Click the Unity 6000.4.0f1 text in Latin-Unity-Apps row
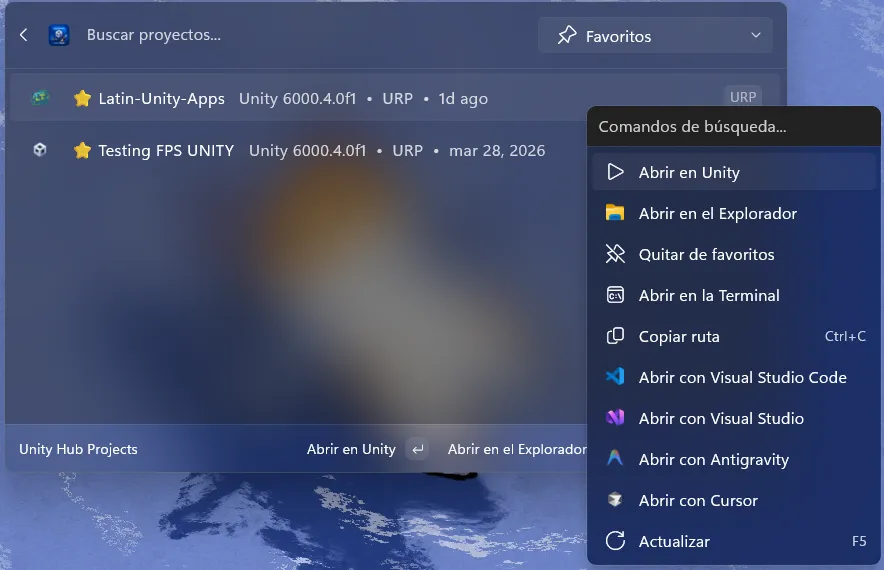Screen dimensions: 884x570 coord(298,99)
